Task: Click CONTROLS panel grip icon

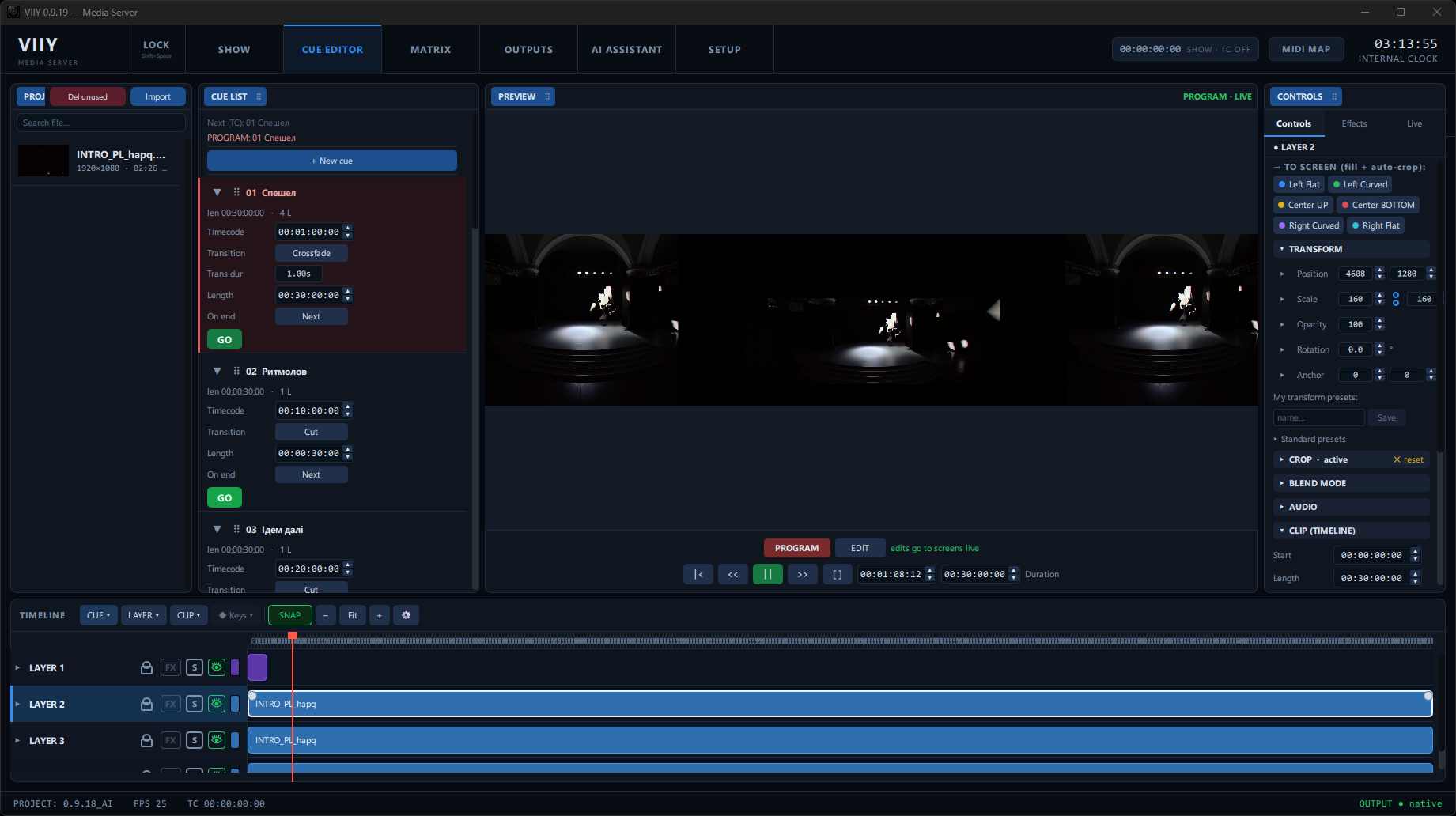Action: (x=1334, y=96)
